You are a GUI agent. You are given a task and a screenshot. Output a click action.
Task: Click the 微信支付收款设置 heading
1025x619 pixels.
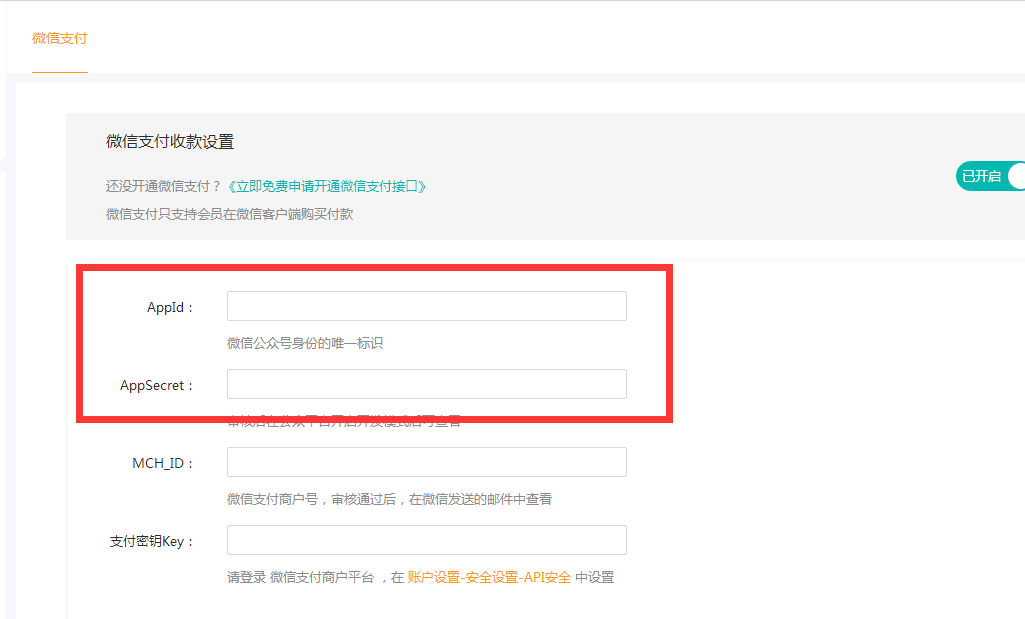tap(170, 142)
